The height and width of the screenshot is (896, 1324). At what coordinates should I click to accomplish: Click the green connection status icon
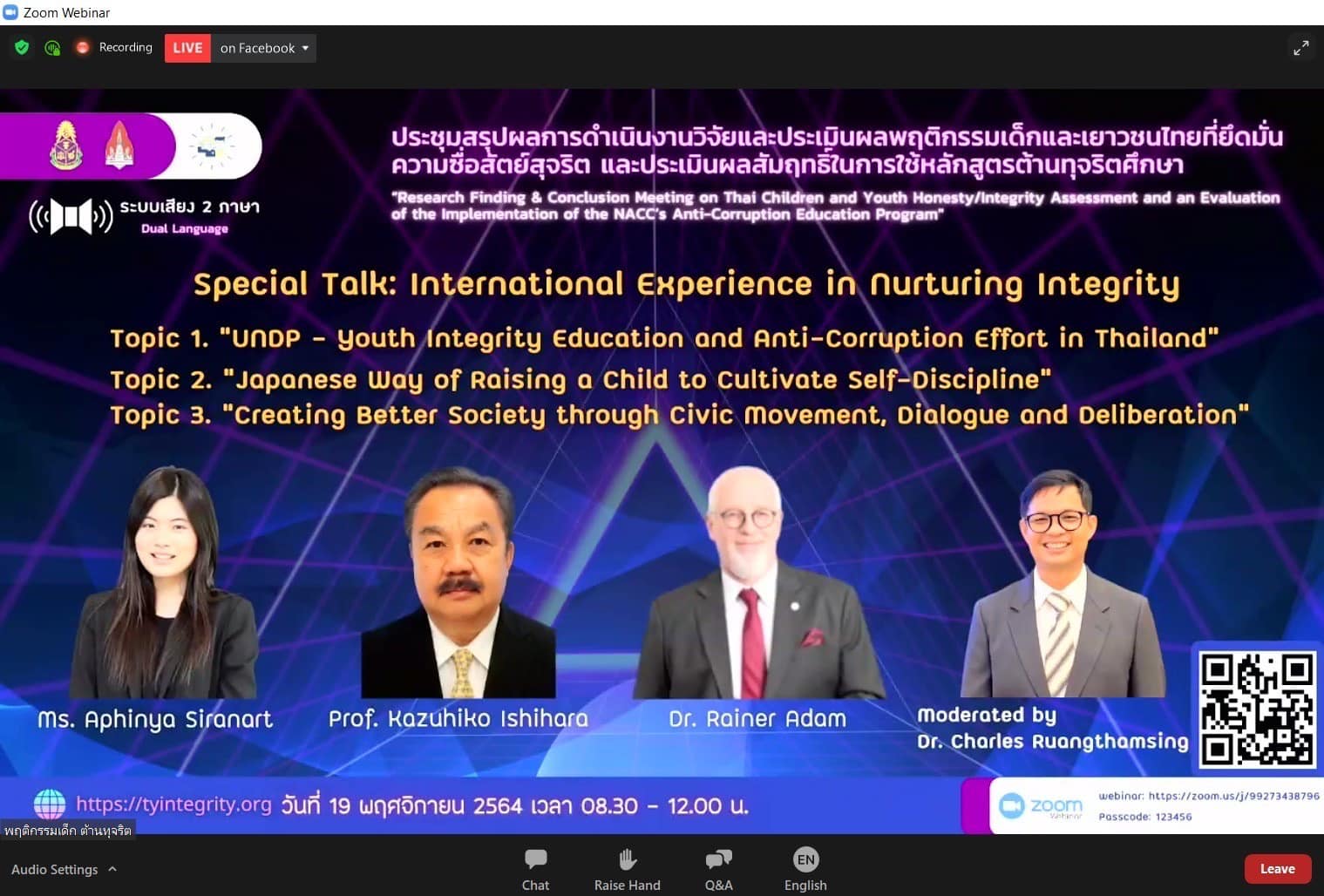point(52,48)
